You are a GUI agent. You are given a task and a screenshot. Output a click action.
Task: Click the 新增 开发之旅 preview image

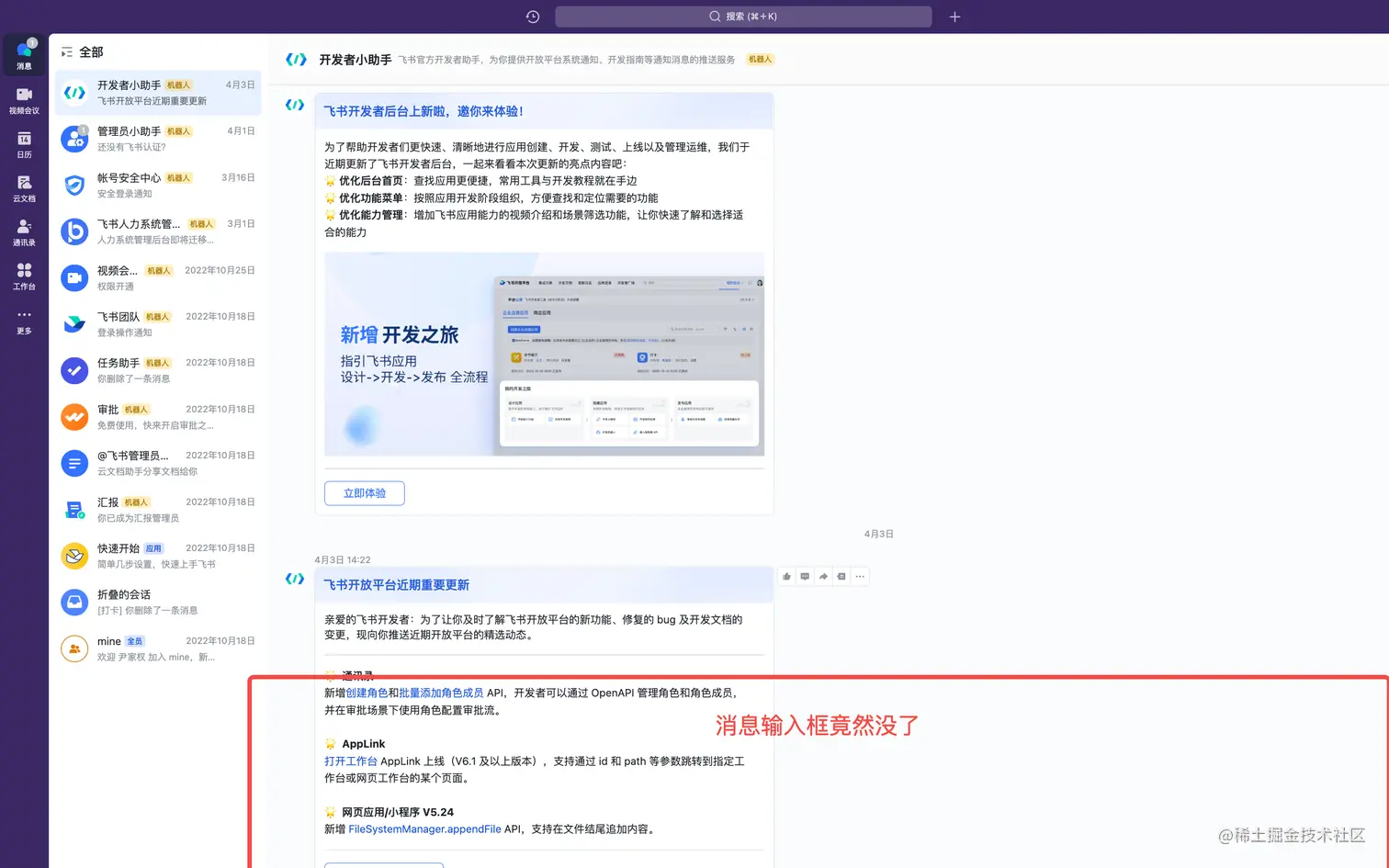pos(544,355)
